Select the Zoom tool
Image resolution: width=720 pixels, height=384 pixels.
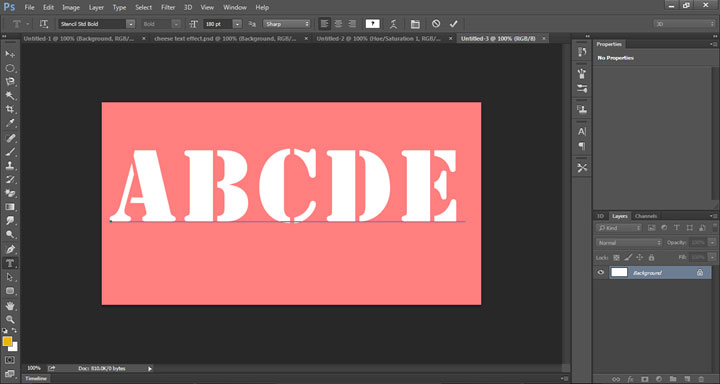10,319
